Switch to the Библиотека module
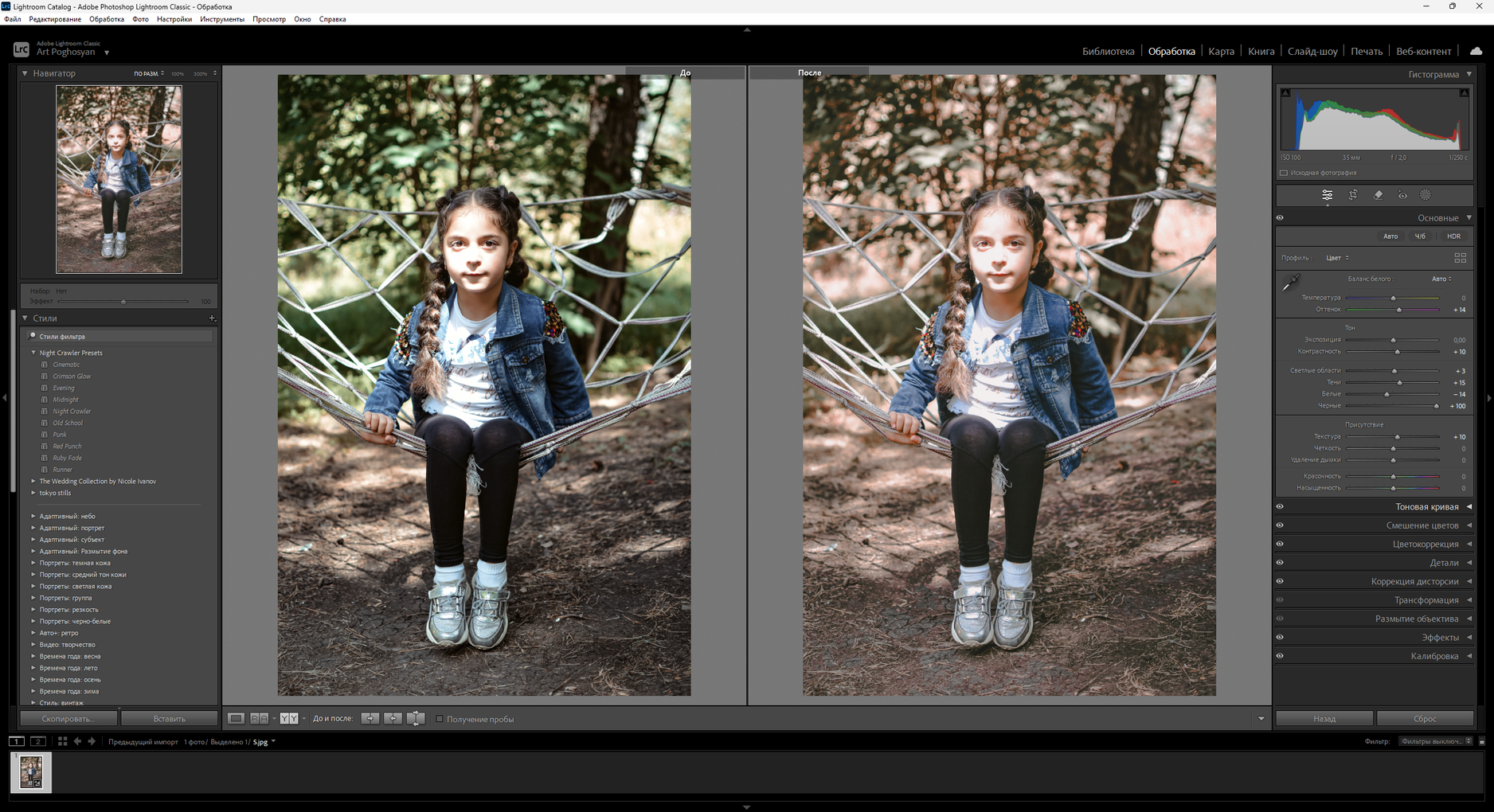Viewport: 1494px width, 812px height. [x=1108, y=51]
